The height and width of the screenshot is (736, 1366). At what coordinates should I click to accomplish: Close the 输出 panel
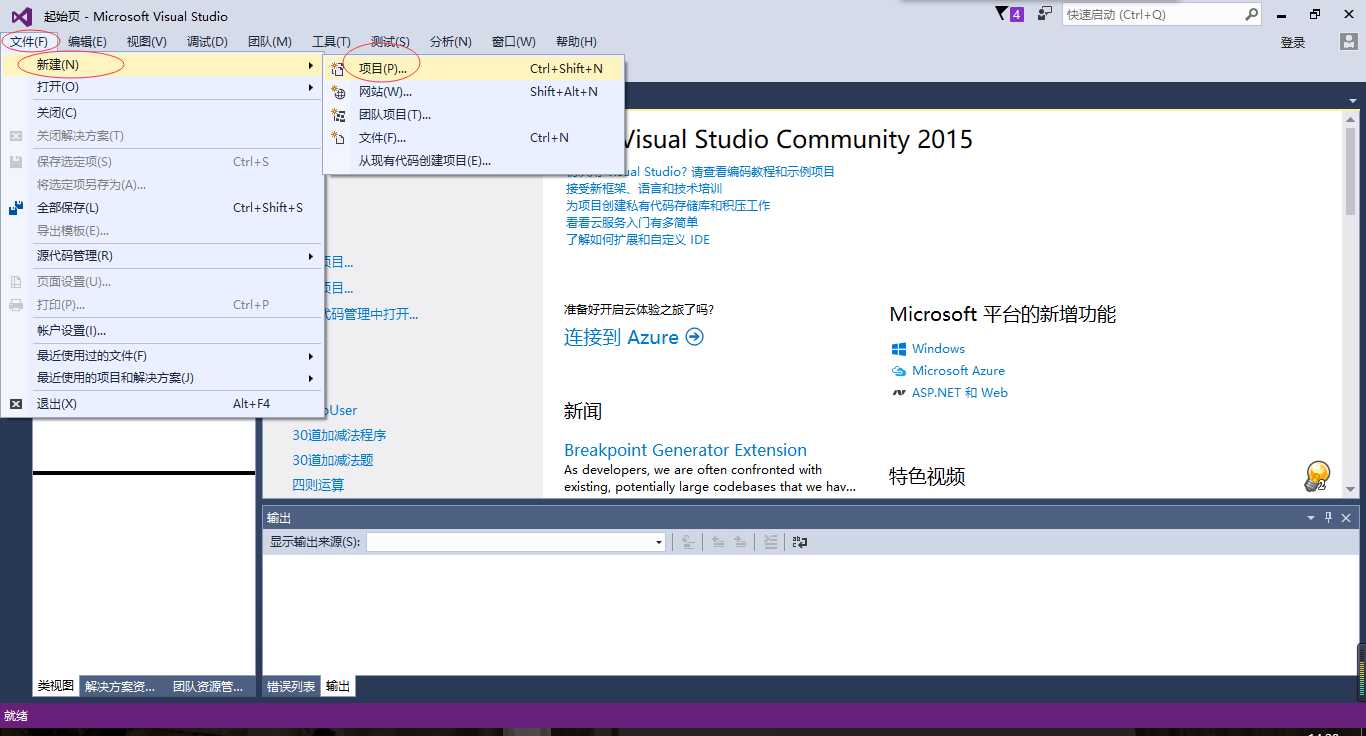[1346, 518]
